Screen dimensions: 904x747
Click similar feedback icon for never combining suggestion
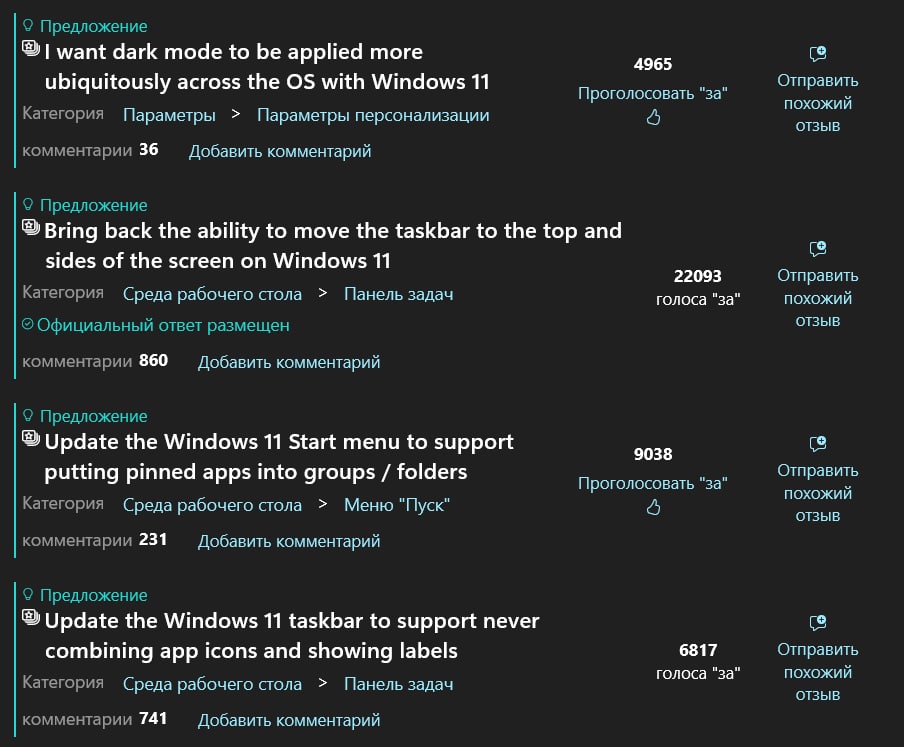[818, 623]
